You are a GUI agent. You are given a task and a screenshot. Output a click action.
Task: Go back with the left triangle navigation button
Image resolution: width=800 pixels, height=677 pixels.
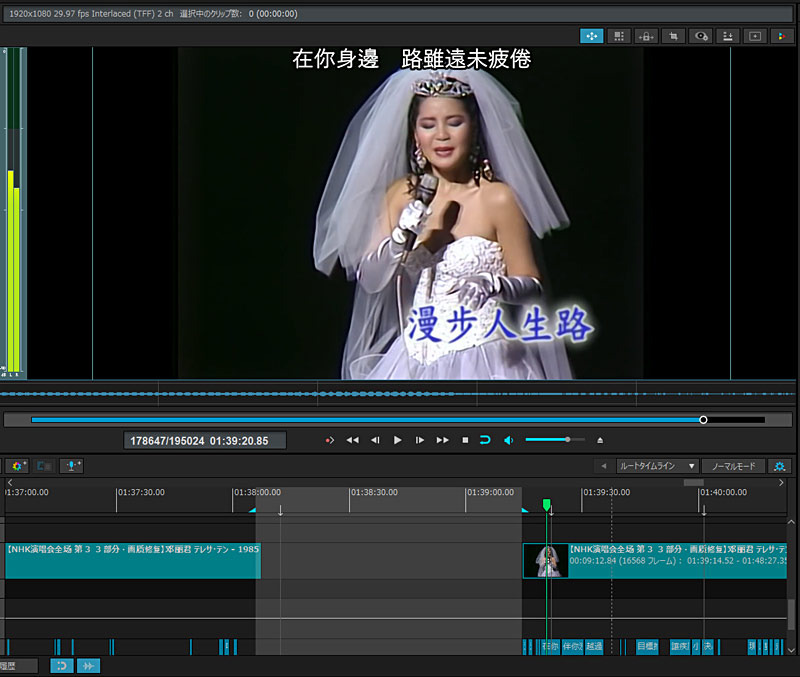coord(604,466)
